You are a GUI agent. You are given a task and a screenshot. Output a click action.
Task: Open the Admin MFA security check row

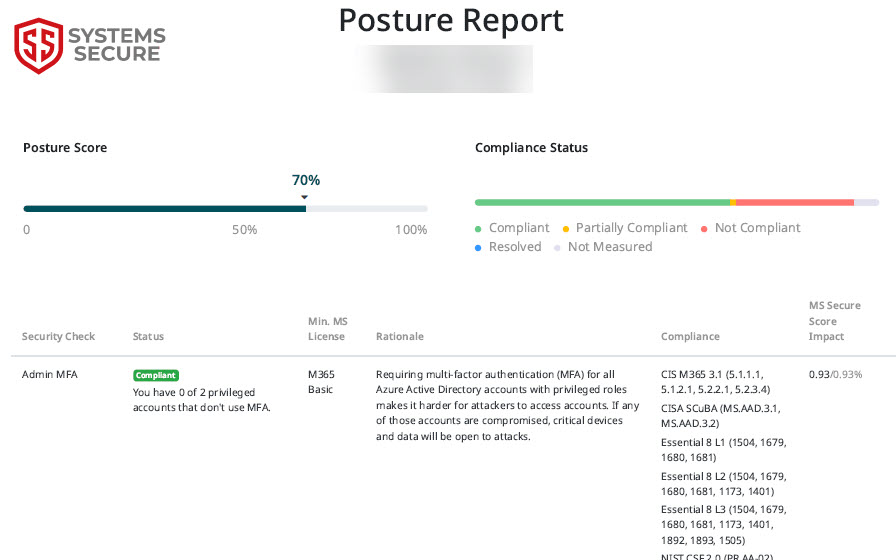click(x=49, y=375)
